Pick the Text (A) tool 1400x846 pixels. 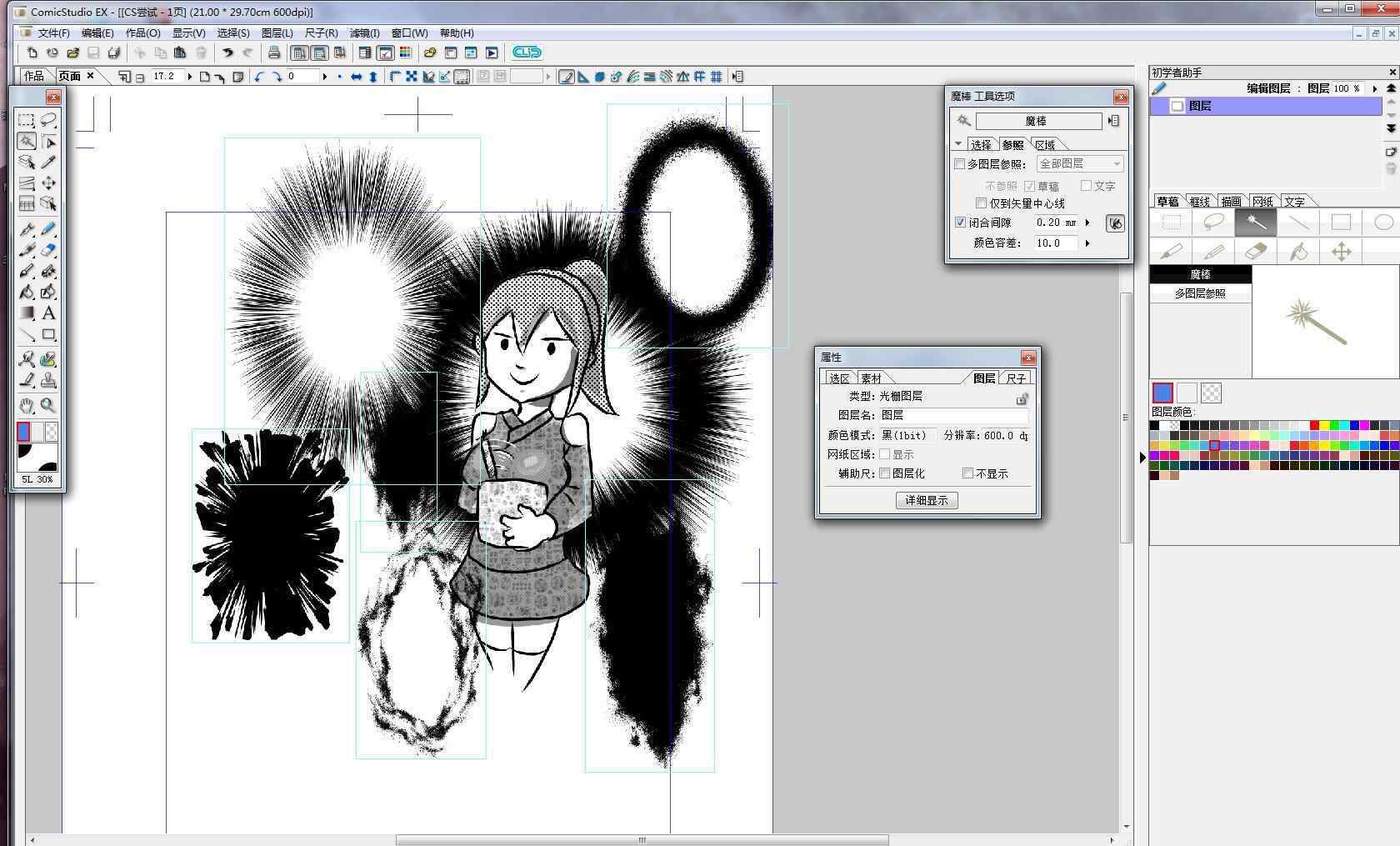click(48, 313)
